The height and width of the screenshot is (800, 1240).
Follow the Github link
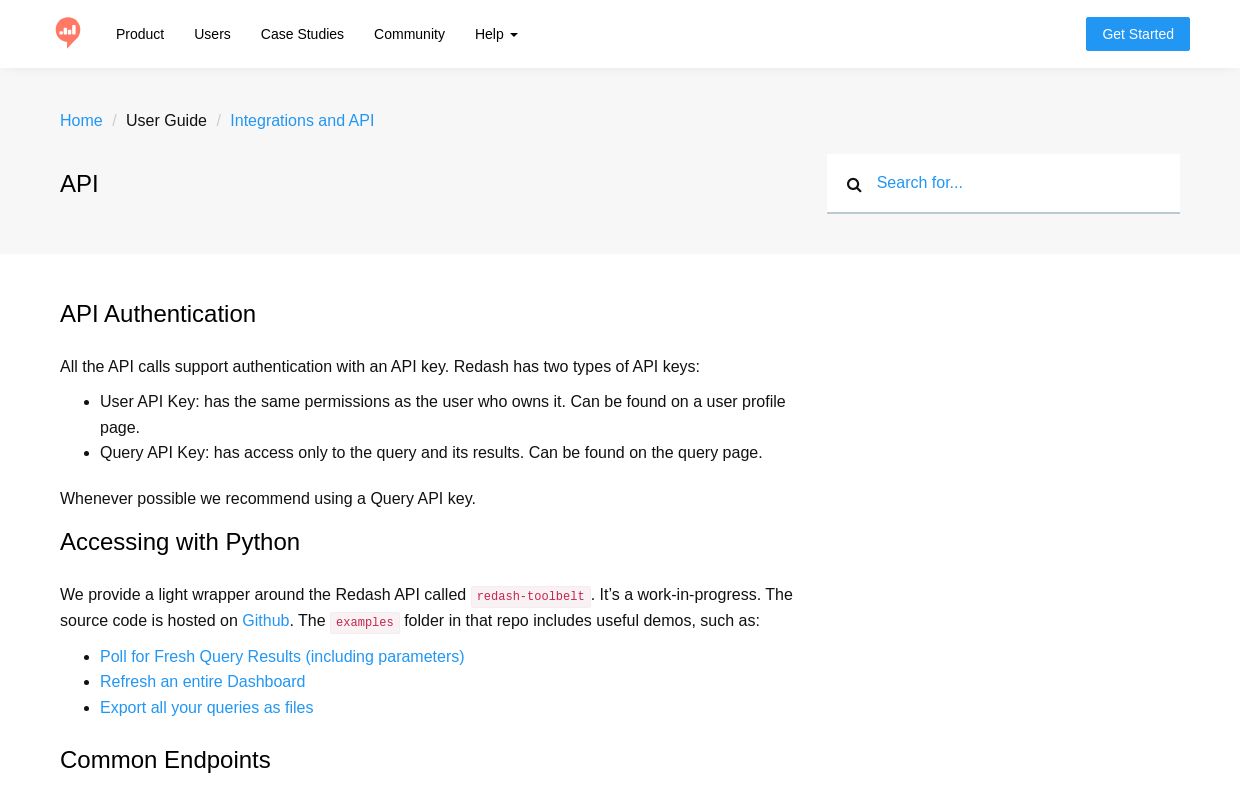[x=266, y=621]
